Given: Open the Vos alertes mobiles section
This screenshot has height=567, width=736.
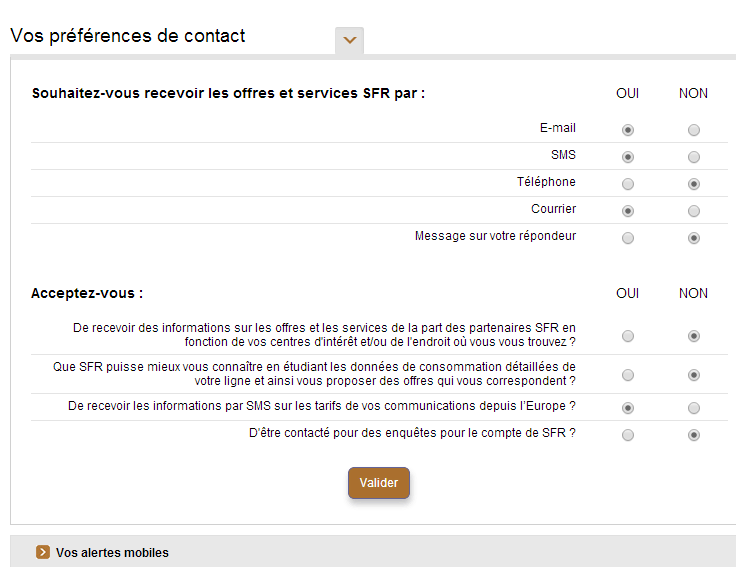Looking at the screenshot, I should click(x=112, y=552).
